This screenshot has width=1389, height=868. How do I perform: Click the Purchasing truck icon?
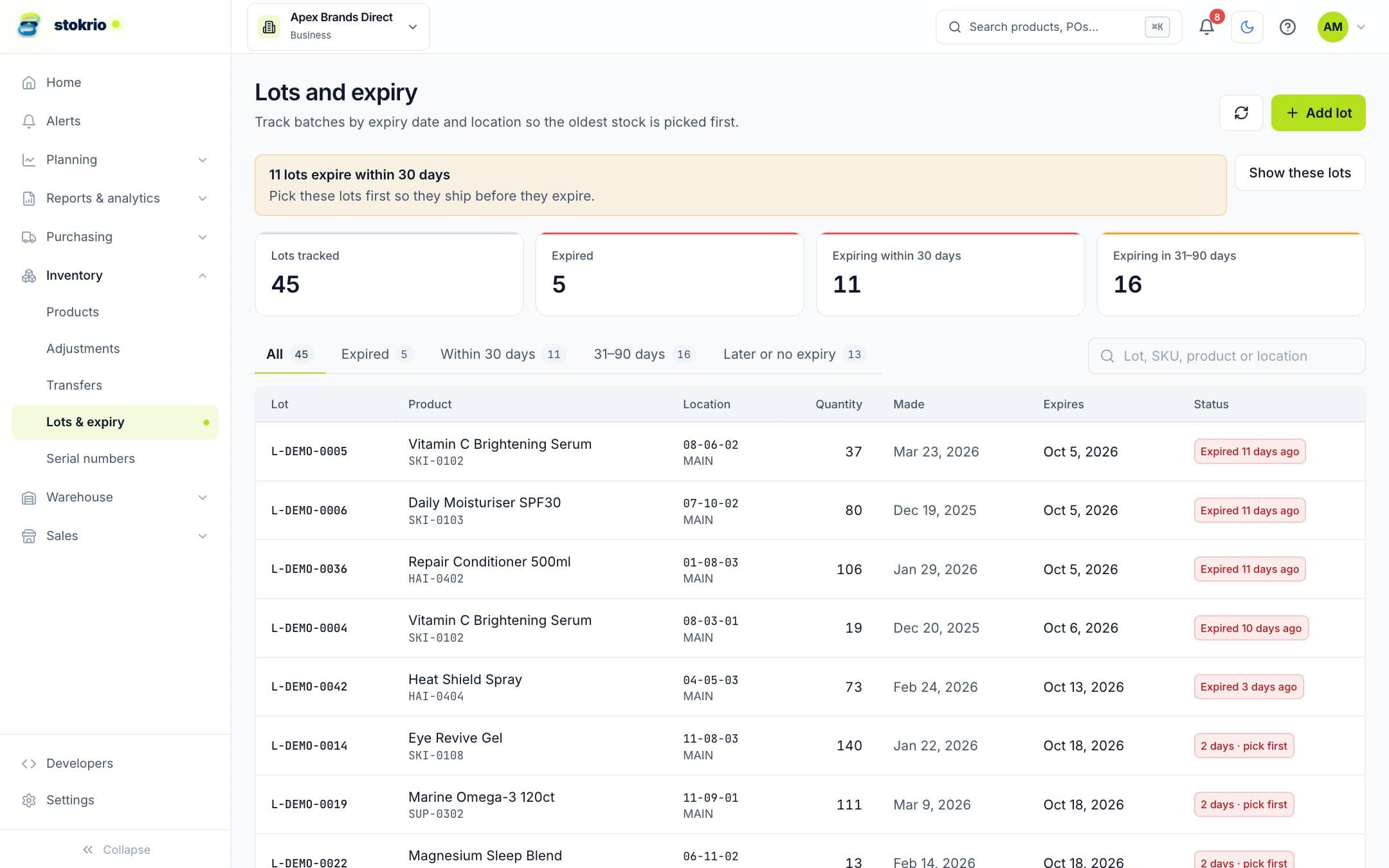pyautogui.click(x=29, y=237)
